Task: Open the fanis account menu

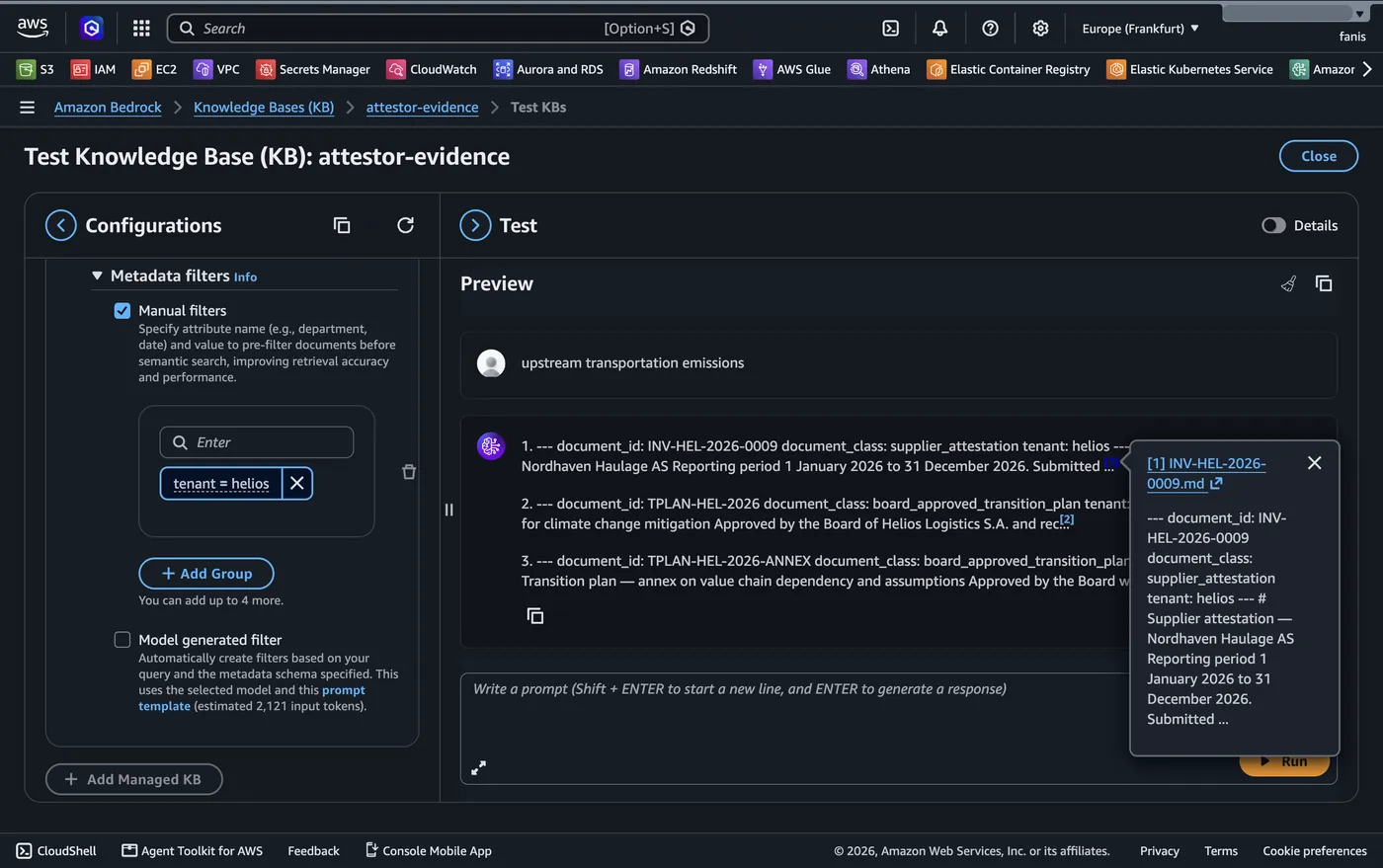Action: (1352, 37)
